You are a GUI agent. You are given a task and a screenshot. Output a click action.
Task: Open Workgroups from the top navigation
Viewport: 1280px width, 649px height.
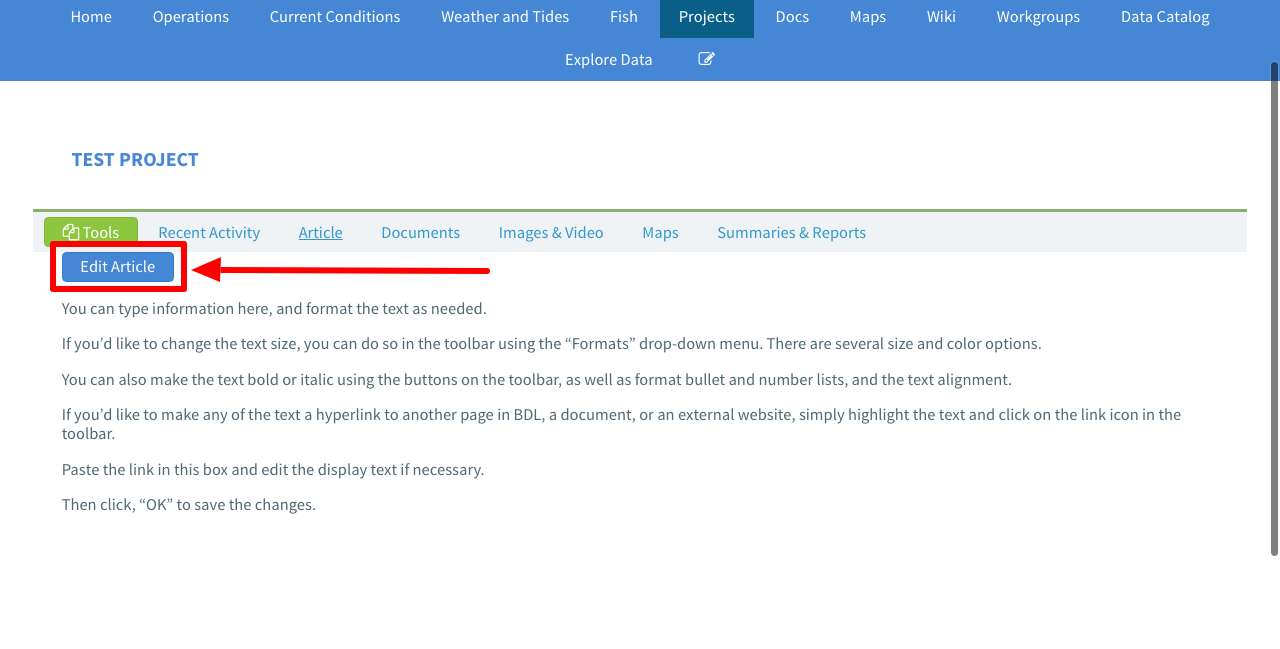pyautogui.click(x=1038, y=17)
